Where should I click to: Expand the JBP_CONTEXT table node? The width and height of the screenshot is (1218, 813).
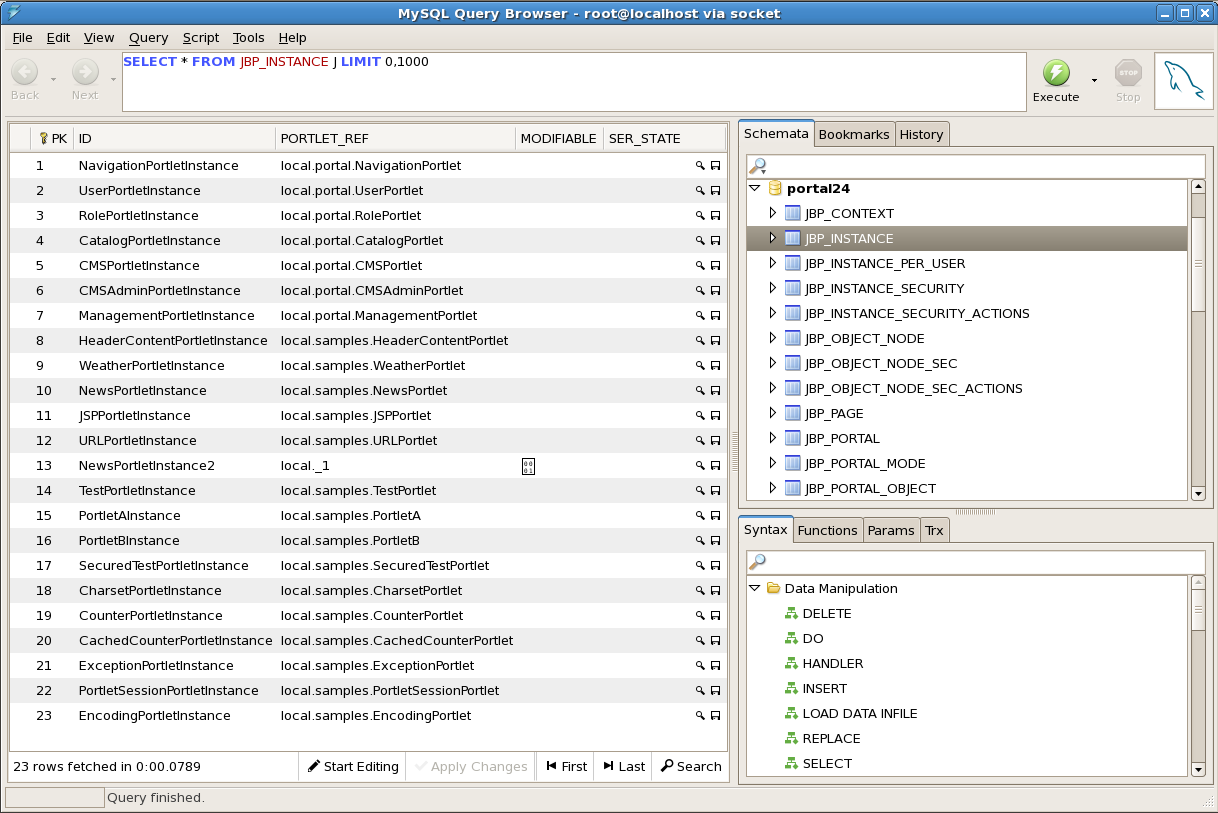(772, 213)
